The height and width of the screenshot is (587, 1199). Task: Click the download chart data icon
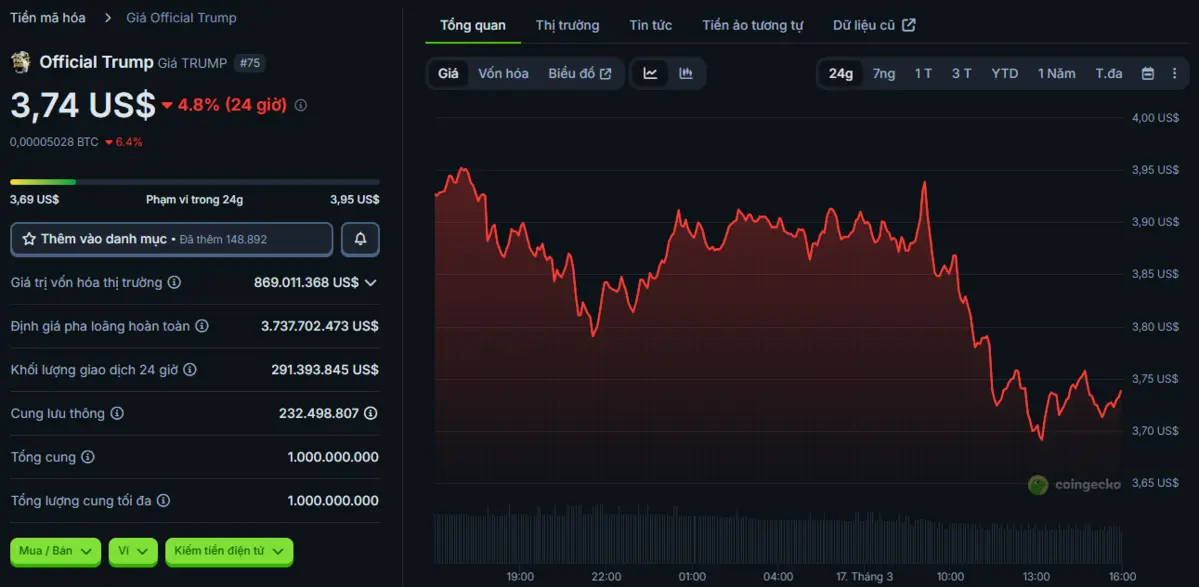tap(1174, 73)
